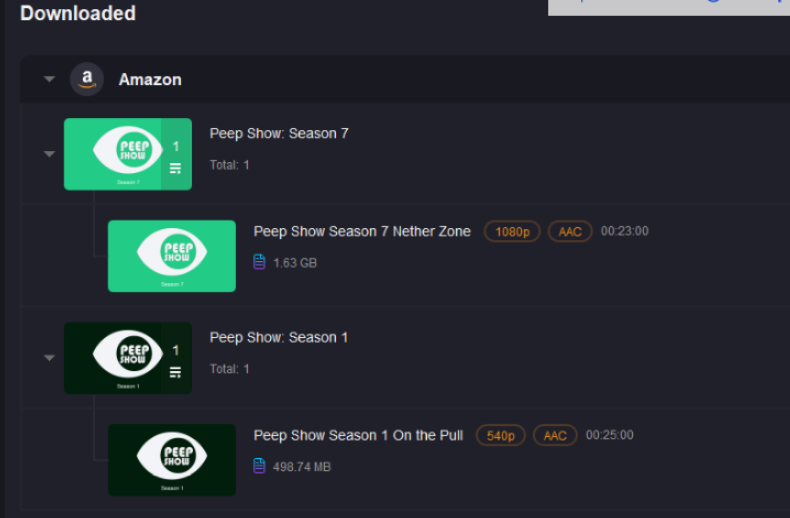Click the dark Season 1 series thumbnail

(x=128, y=358)
